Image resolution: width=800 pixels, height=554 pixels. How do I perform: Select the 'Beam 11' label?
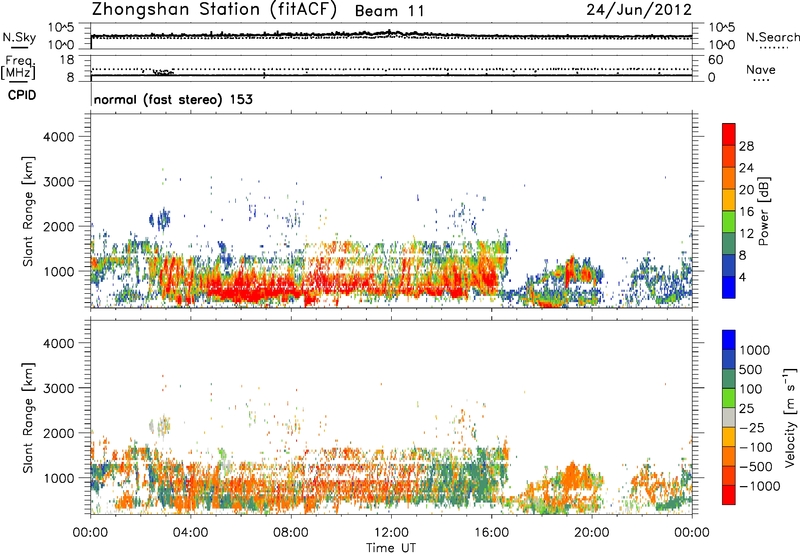point(389,11)
